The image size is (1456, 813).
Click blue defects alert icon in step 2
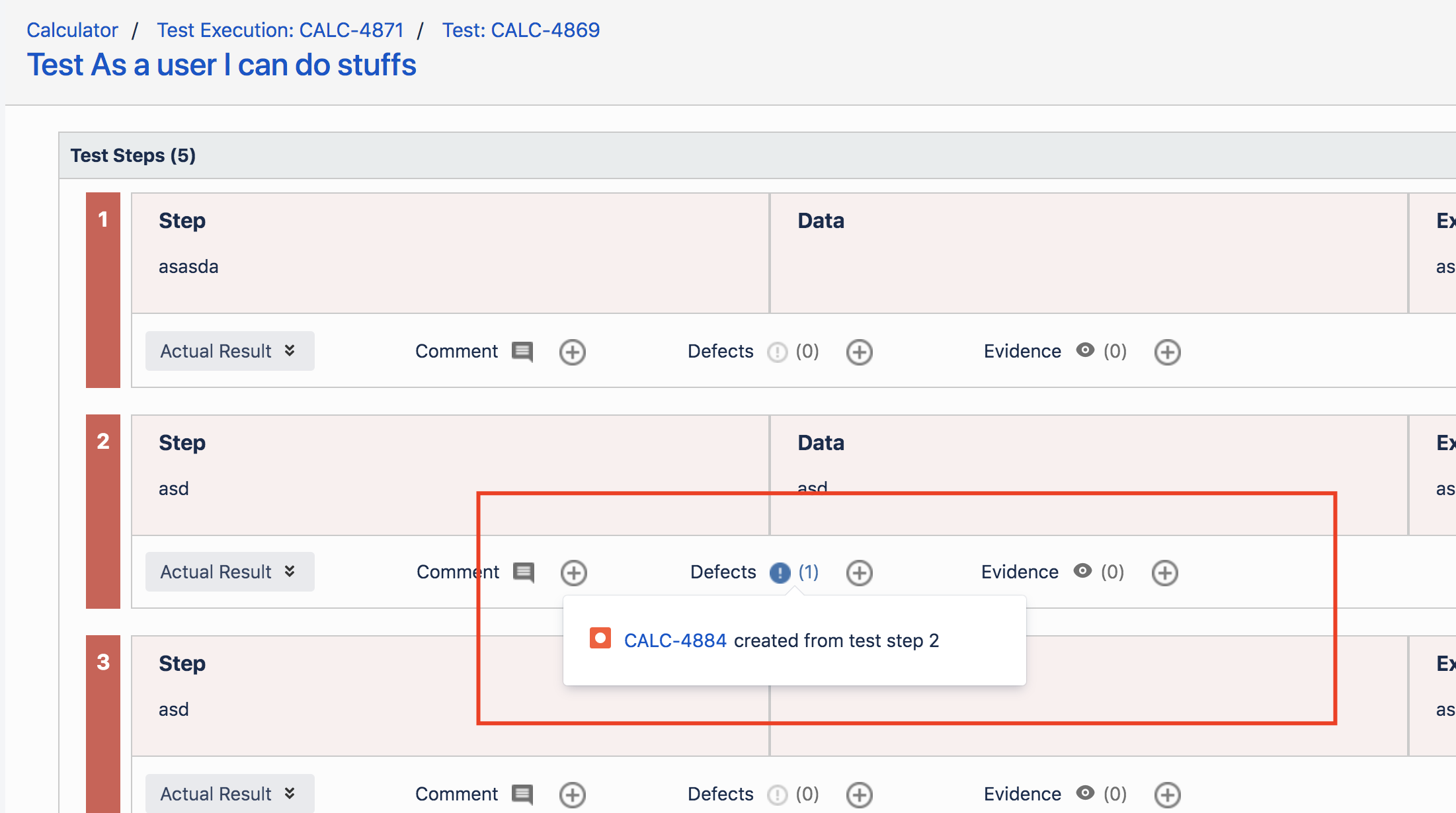[780, 572]
